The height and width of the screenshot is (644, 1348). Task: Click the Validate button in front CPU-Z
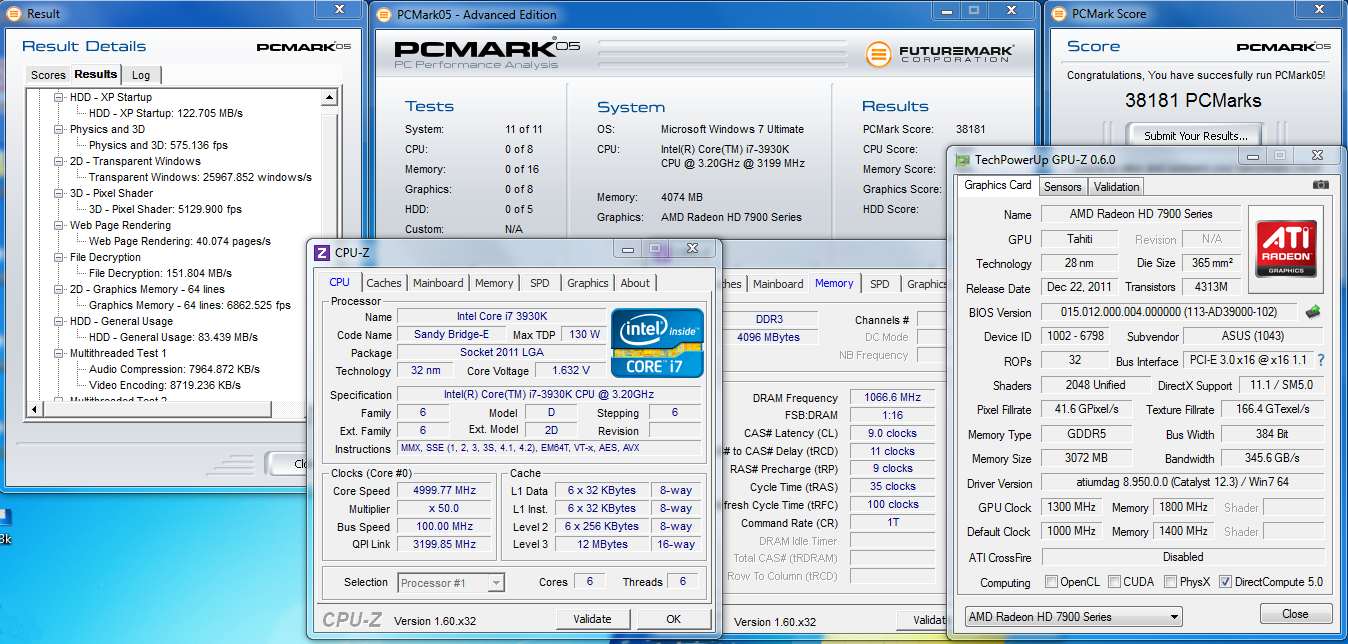(593, 619)
